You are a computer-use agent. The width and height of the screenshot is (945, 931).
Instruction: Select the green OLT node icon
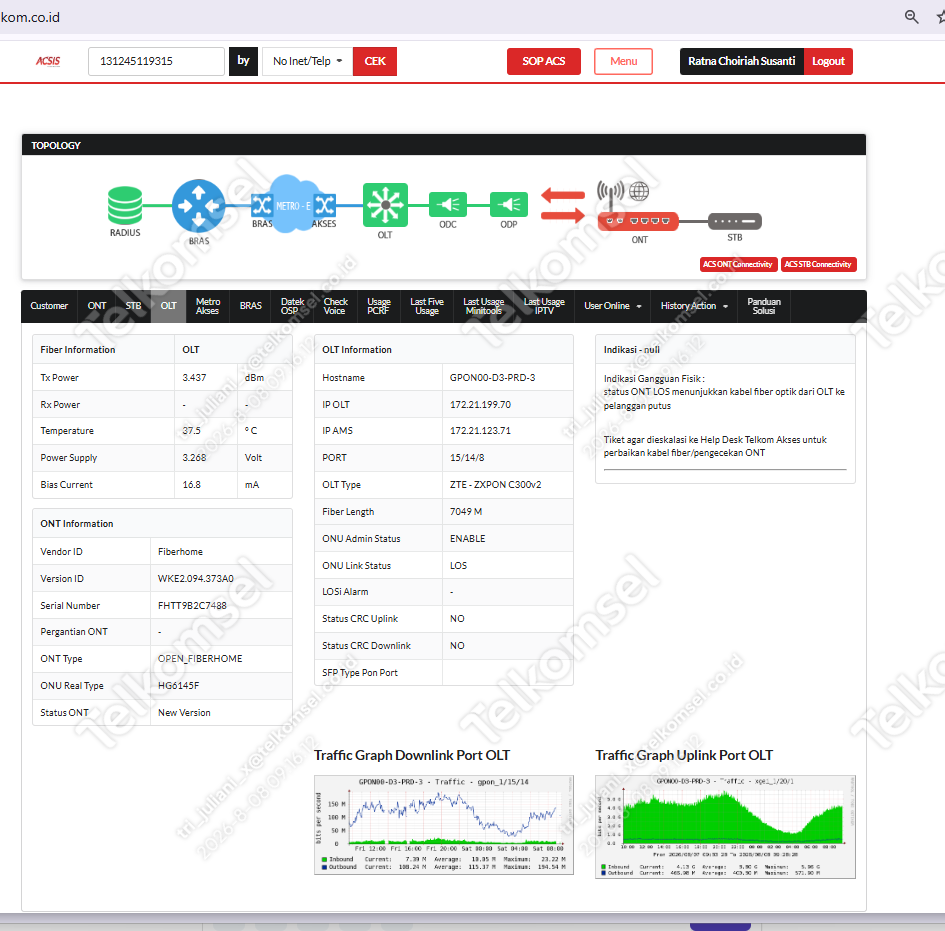[x=385, y=205]
